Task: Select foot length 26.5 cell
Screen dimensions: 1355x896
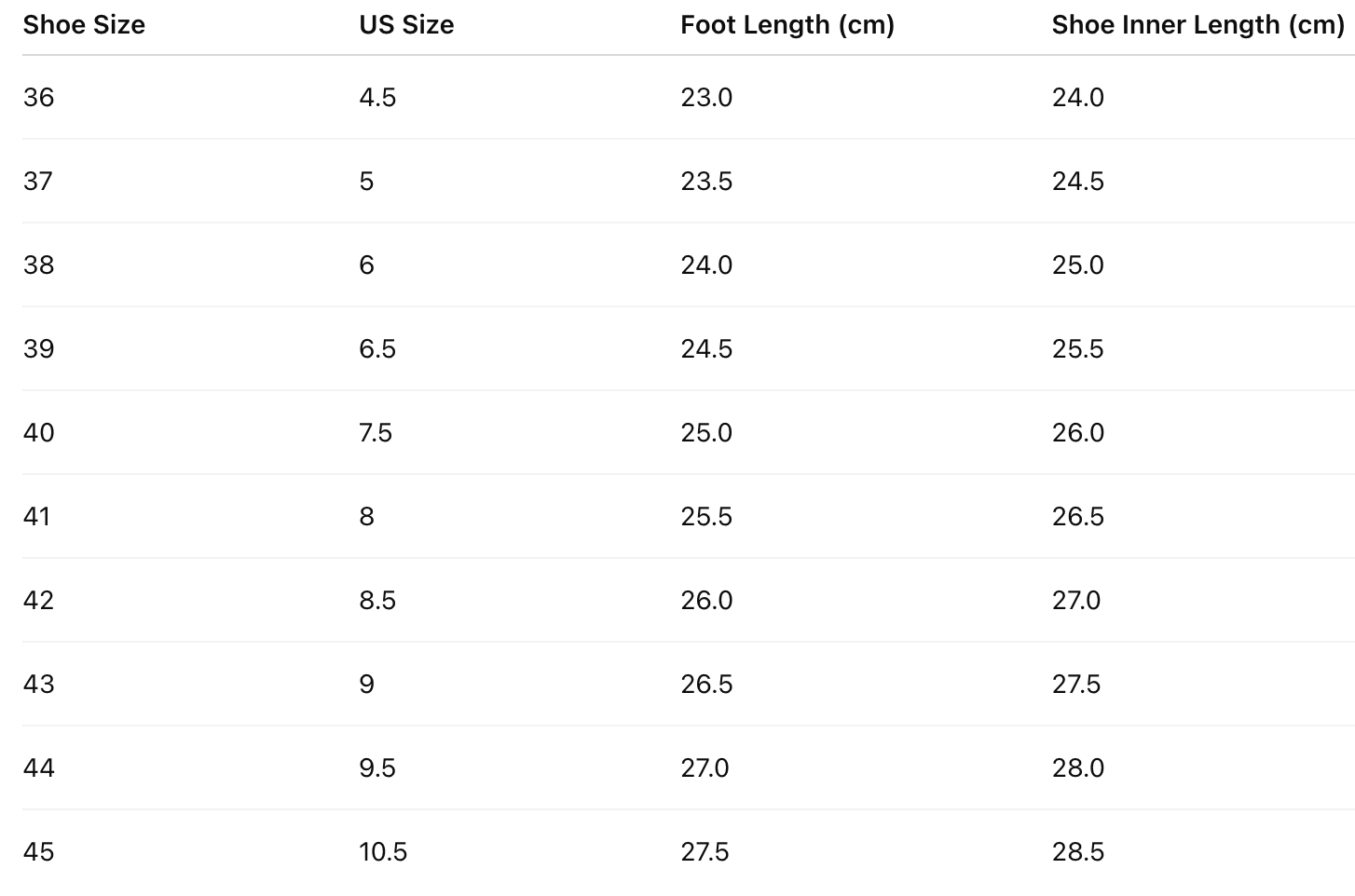Action: pyautogui.click(x=706, y=685)
